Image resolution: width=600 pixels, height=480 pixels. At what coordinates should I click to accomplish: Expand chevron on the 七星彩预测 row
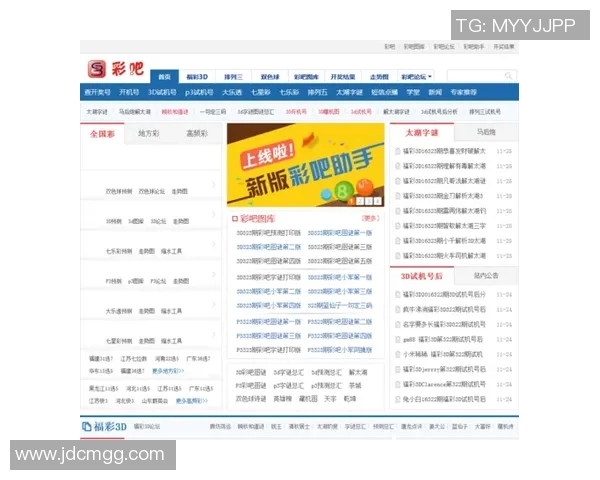point(214,334)
